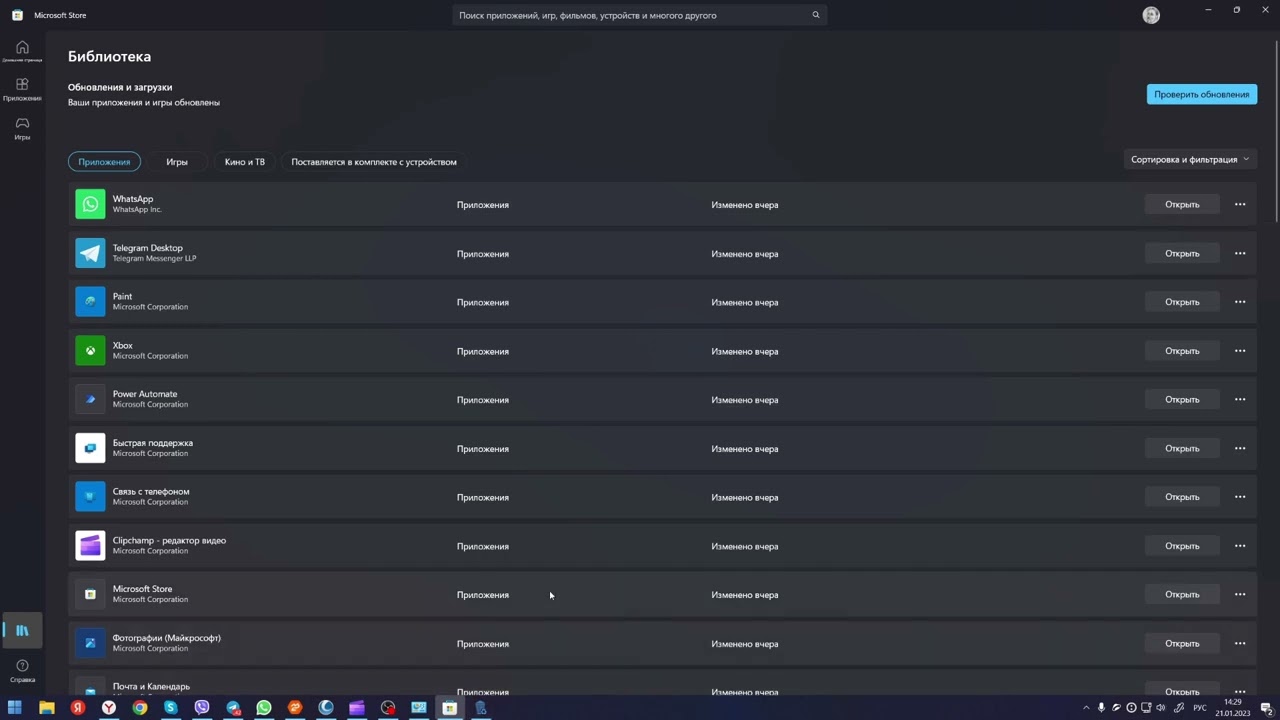Click the Paint app icon
Image resolution: width=1280 pixels, height=720 pixels.
90,301
